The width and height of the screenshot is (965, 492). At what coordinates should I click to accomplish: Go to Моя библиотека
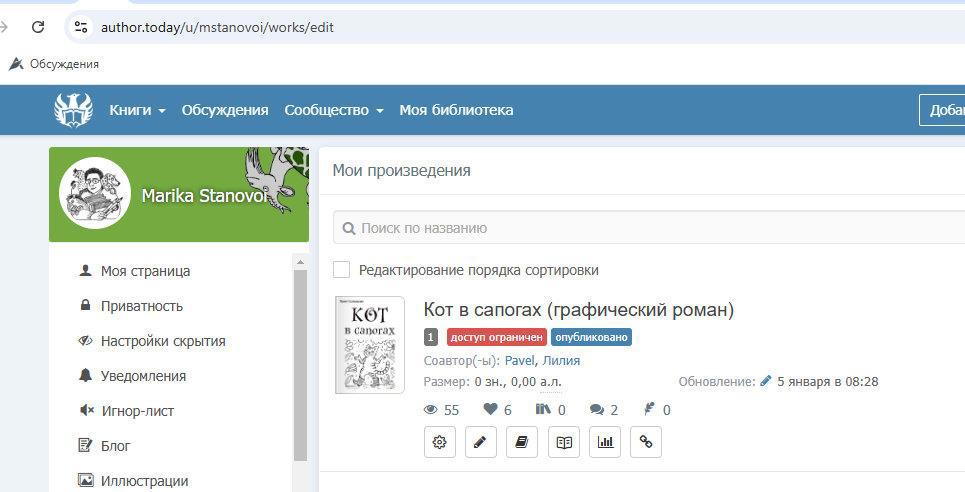pyautogui.click(x=456, y=110)
